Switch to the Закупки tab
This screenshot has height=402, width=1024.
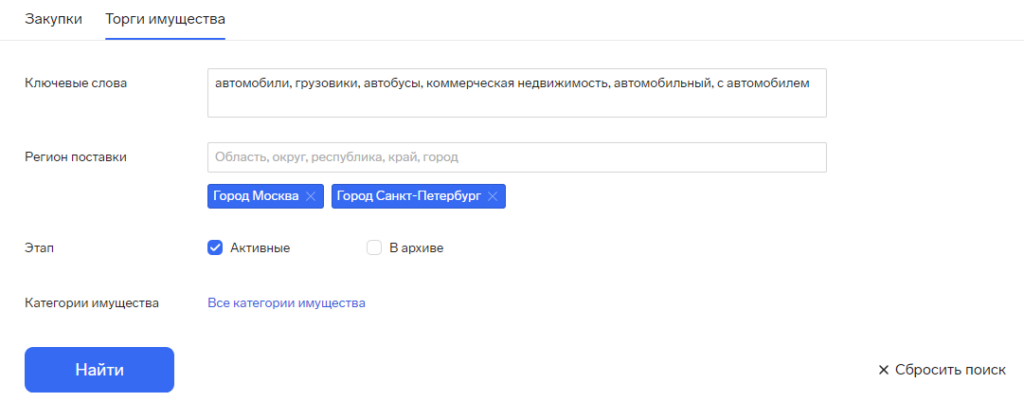coord(53,19)
